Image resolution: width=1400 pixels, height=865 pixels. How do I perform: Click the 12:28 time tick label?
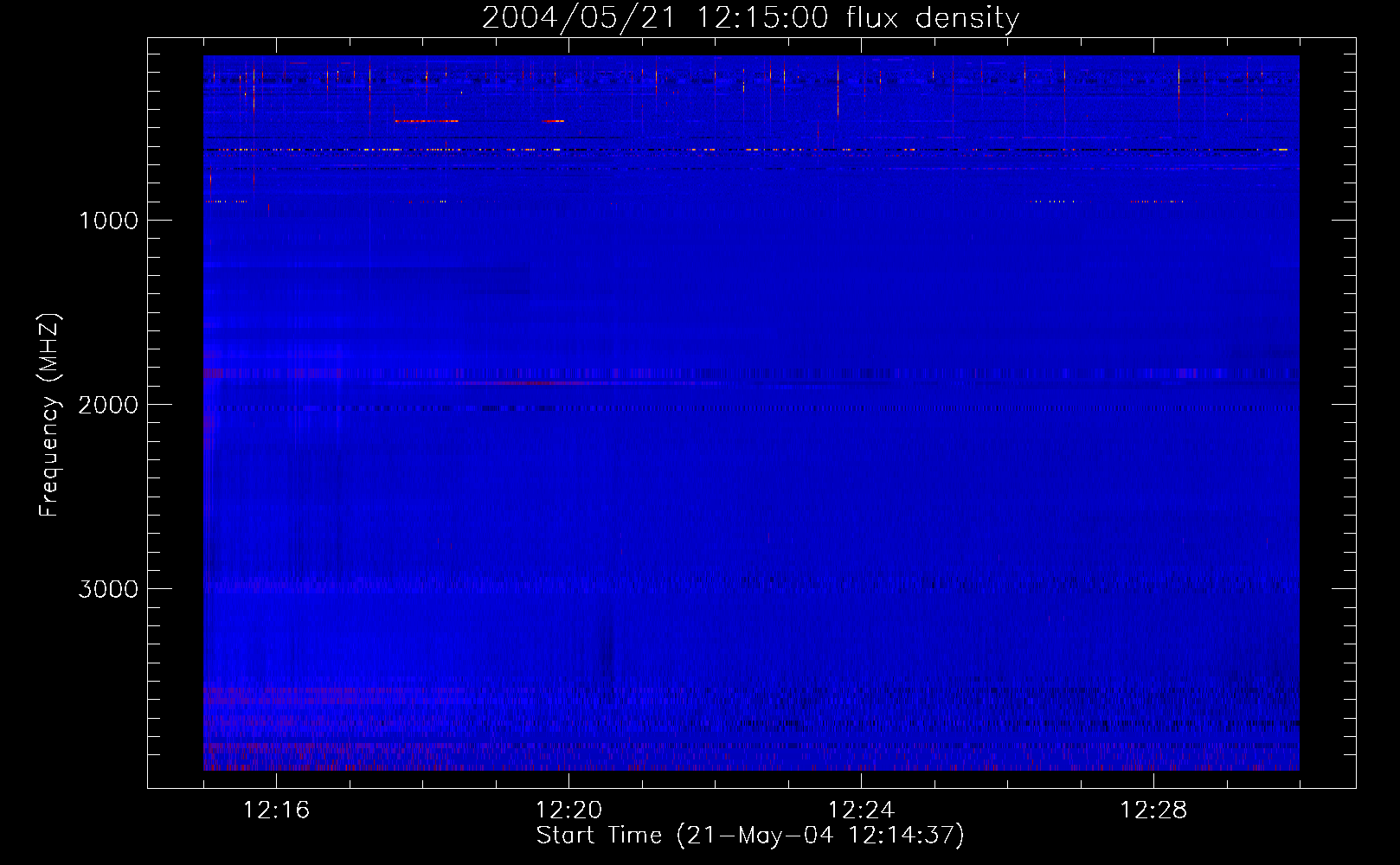tap(1153, 811)
